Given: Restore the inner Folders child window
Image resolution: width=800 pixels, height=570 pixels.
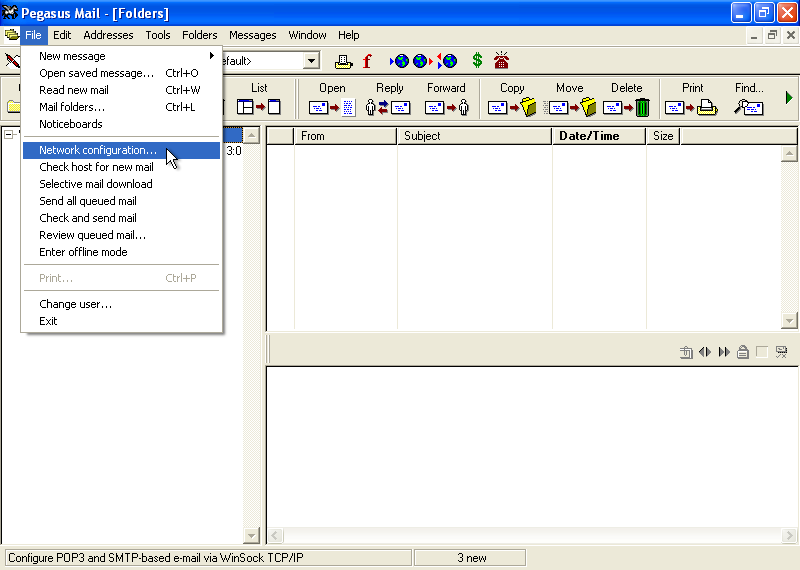Looking at the screenshot, I should tap(772, 35).
